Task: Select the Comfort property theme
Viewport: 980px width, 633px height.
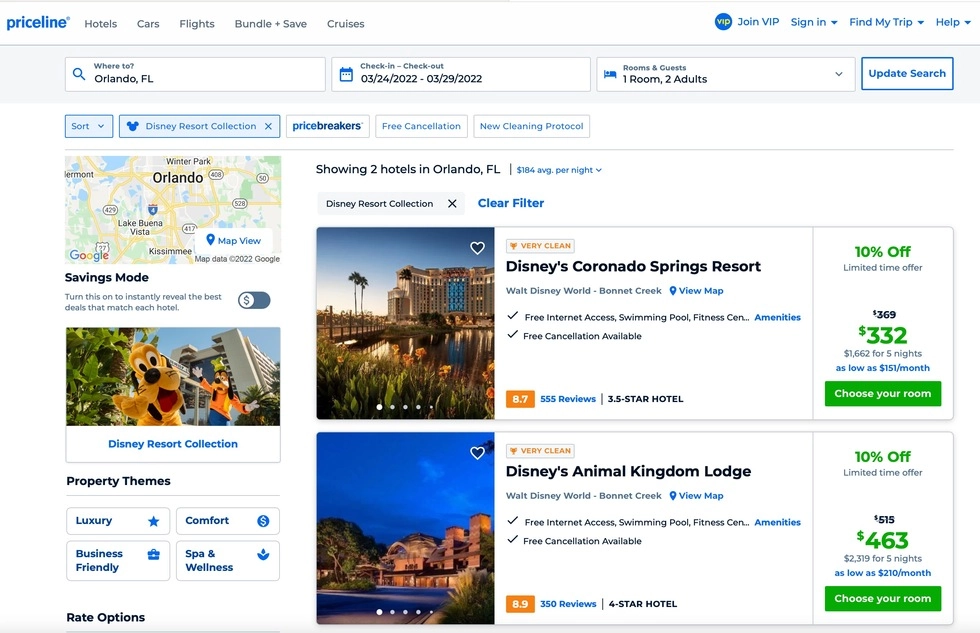Action: click(228, 521)
